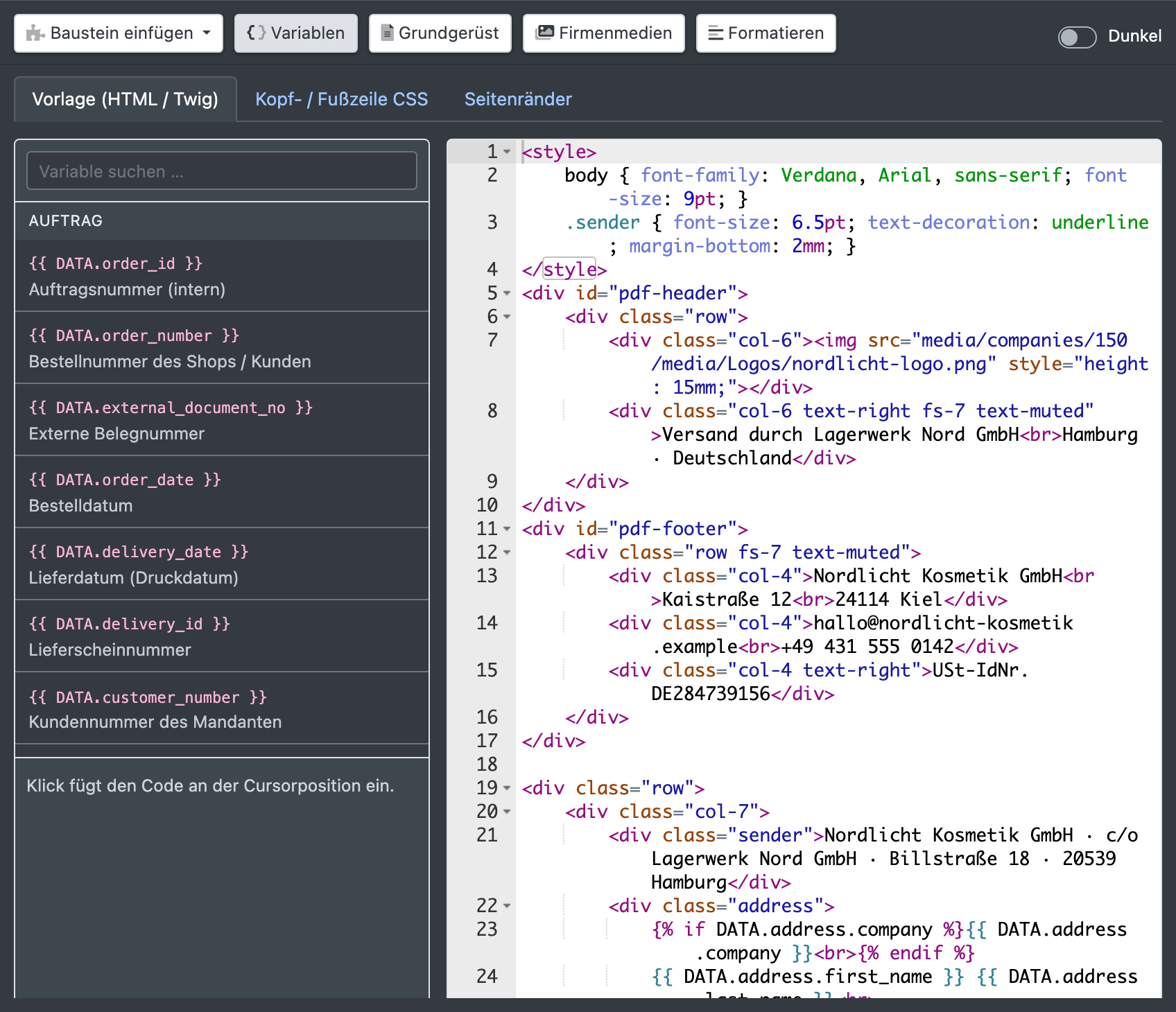Collapse the address div at line 22

(507, 906)
